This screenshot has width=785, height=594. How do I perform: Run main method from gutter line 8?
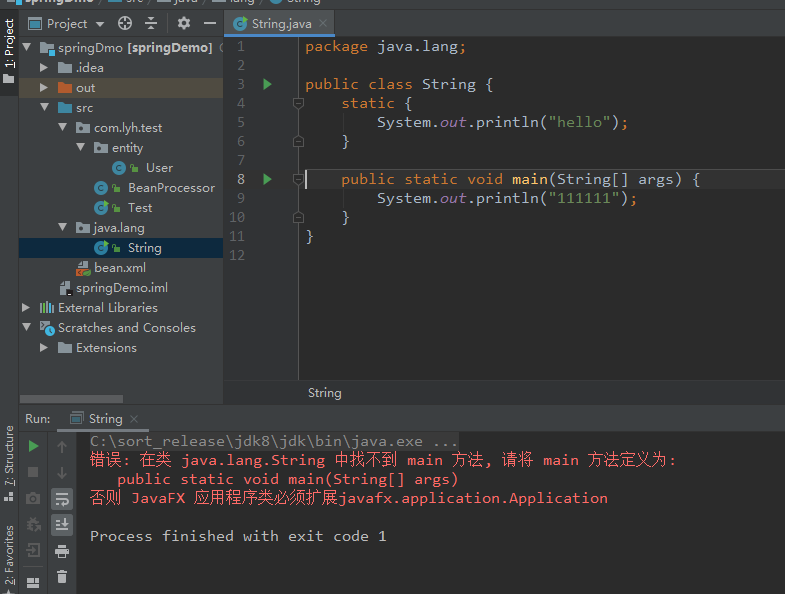point(267,179)
